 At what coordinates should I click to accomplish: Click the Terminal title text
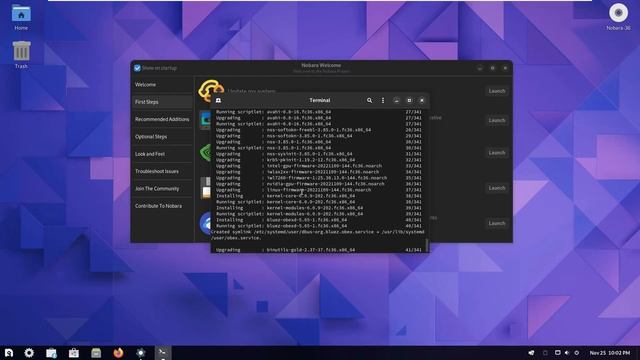pos(320,100)
